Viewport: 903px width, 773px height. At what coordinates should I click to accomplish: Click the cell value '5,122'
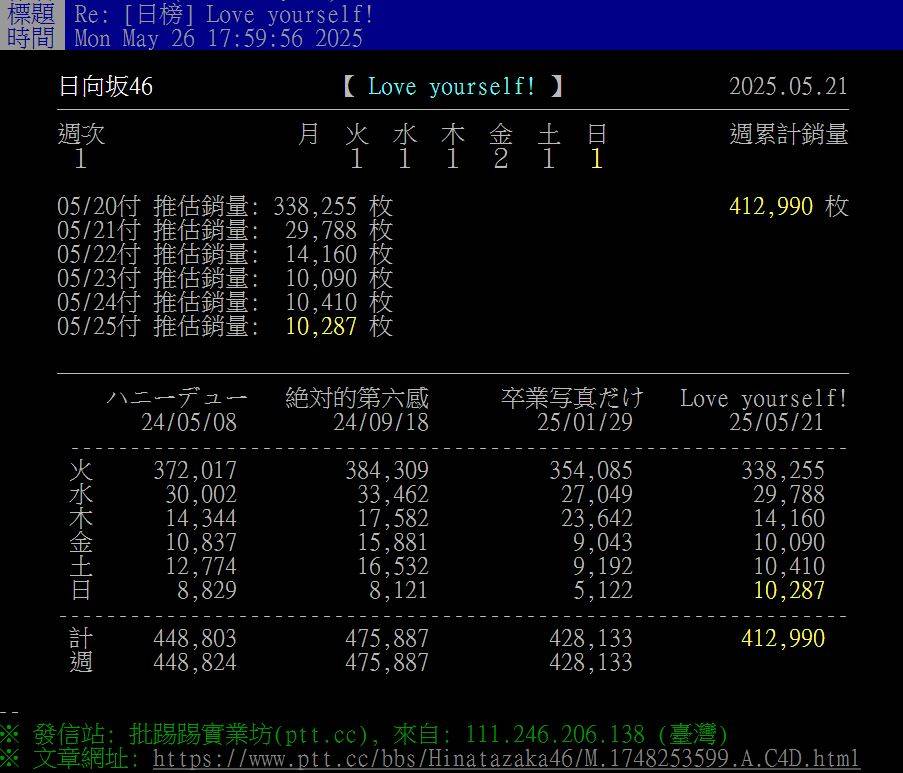pyautogui.click(x=603, y=590)
